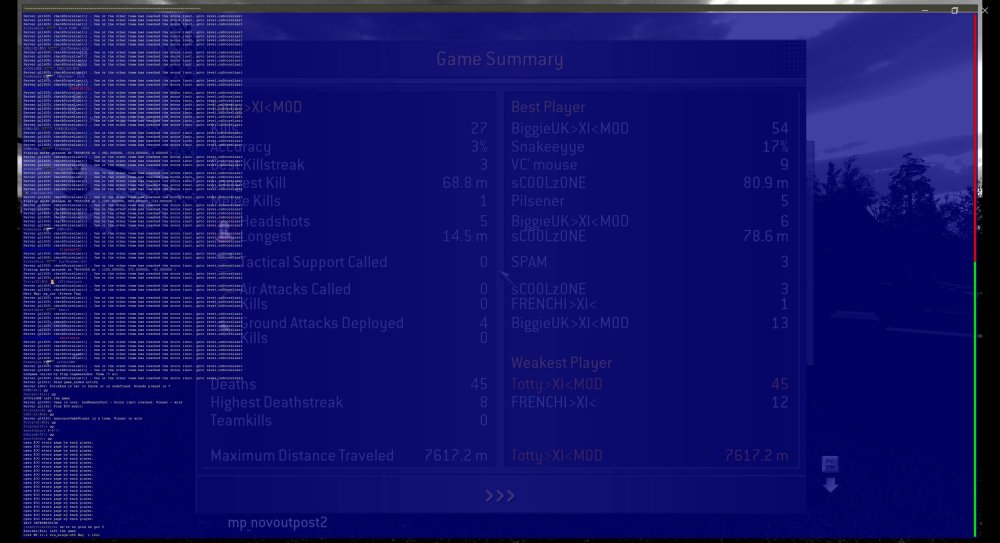The width and height of the screenshot is (1000, 543).
Task: Select the SPAM tactical support entry
Action: point(529,262)
